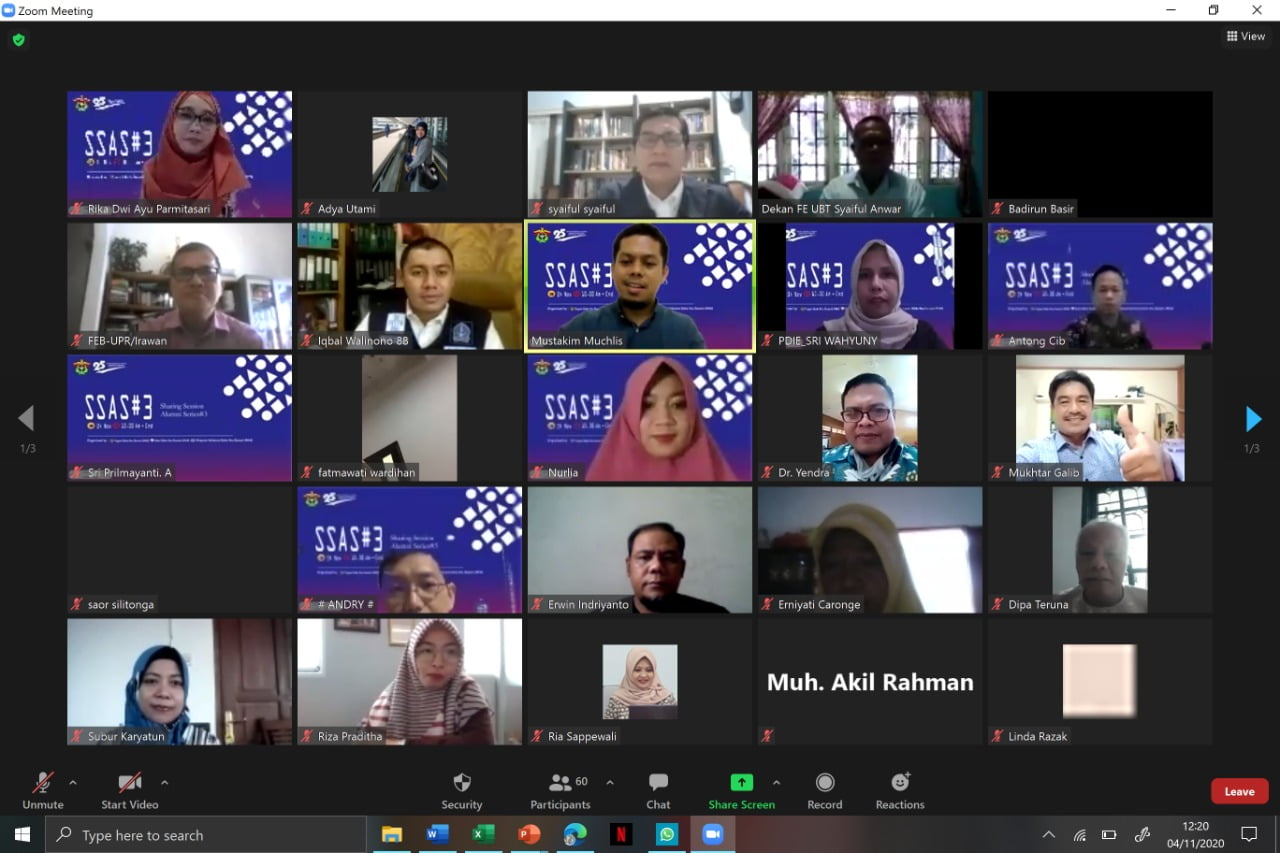This screenshot has width=1280, height=853.
Task: Open the Chat panel
Action: [658, 790]
